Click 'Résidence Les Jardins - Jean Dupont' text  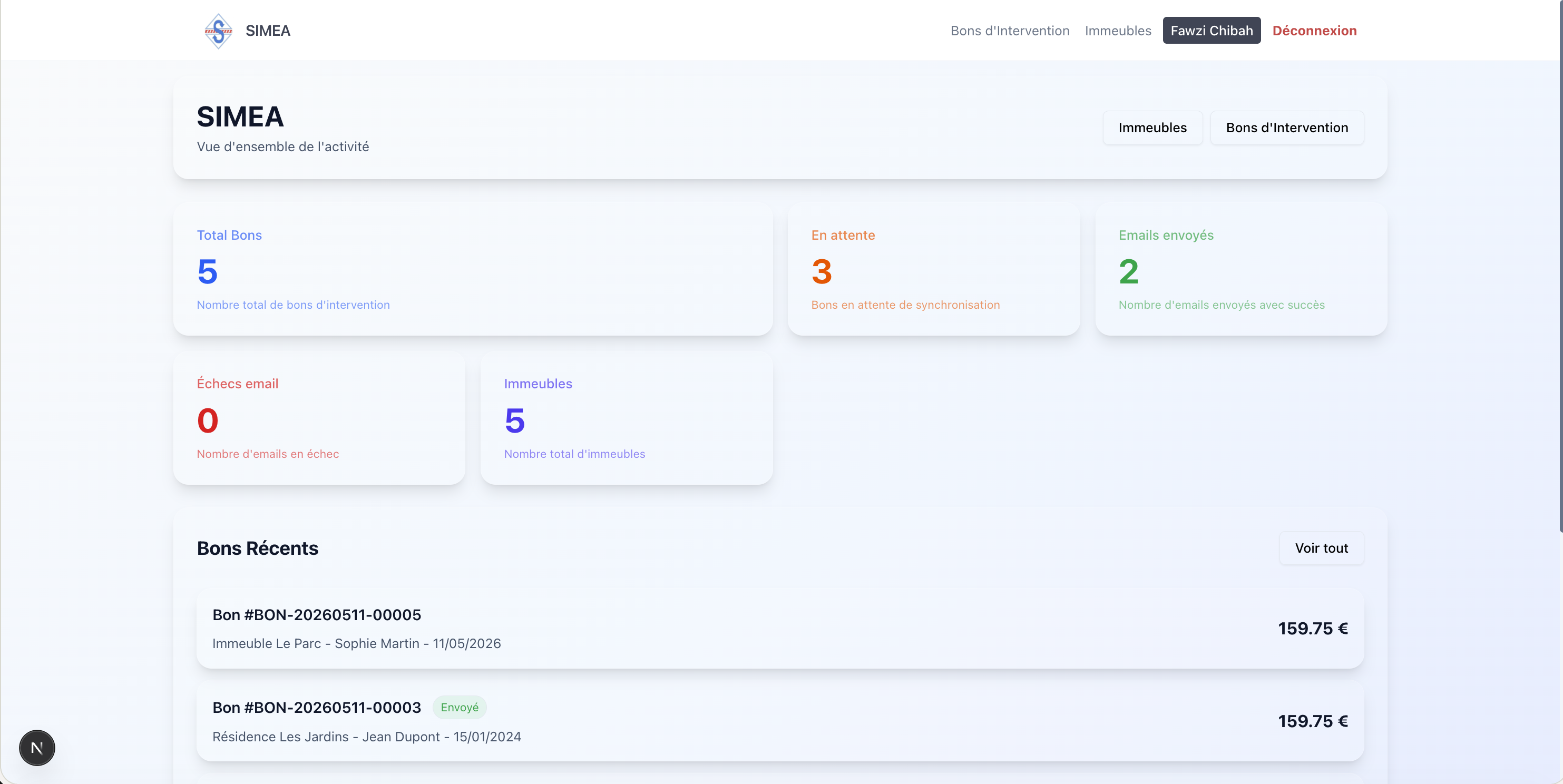point(326,737)
